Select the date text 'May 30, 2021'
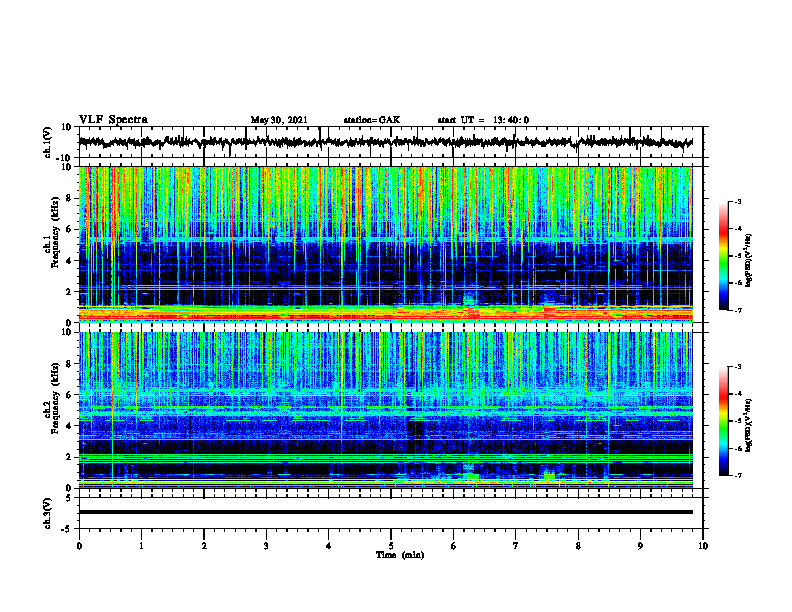The image size is (792, 612). [x=279, y=120]
